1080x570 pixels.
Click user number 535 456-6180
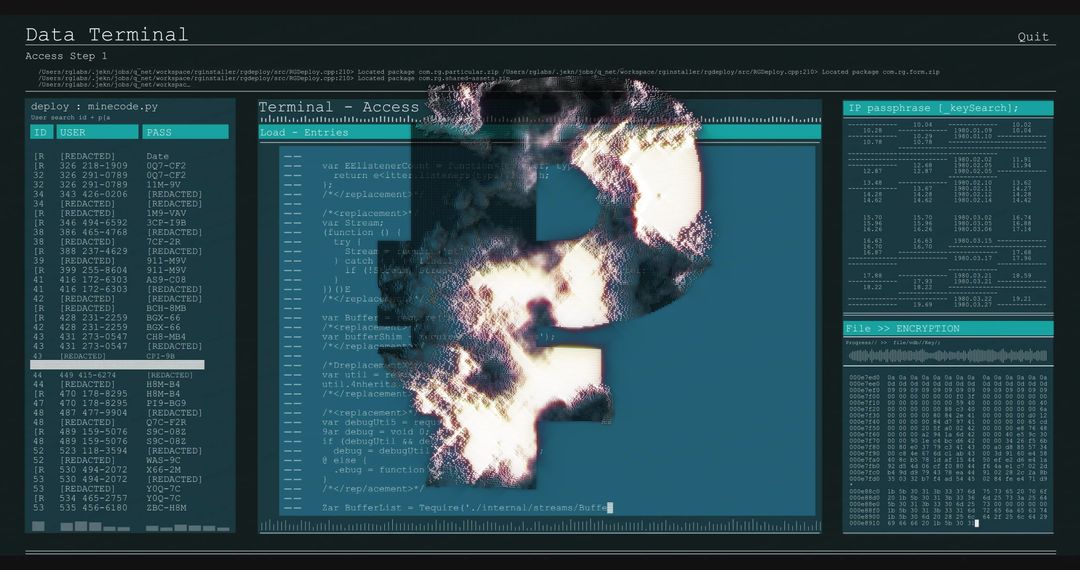pos(93,508)
